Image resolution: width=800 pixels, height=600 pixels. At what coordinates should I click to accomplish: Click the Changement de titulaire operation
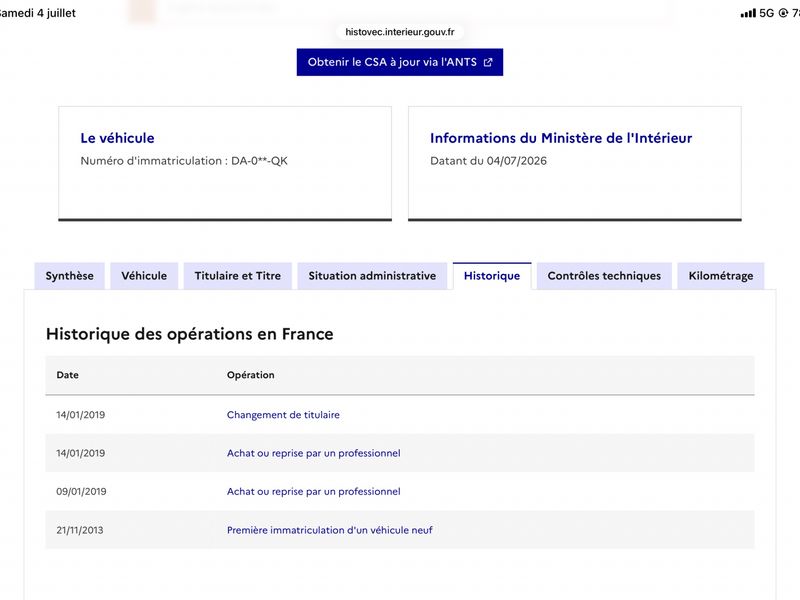coord(283,415)
